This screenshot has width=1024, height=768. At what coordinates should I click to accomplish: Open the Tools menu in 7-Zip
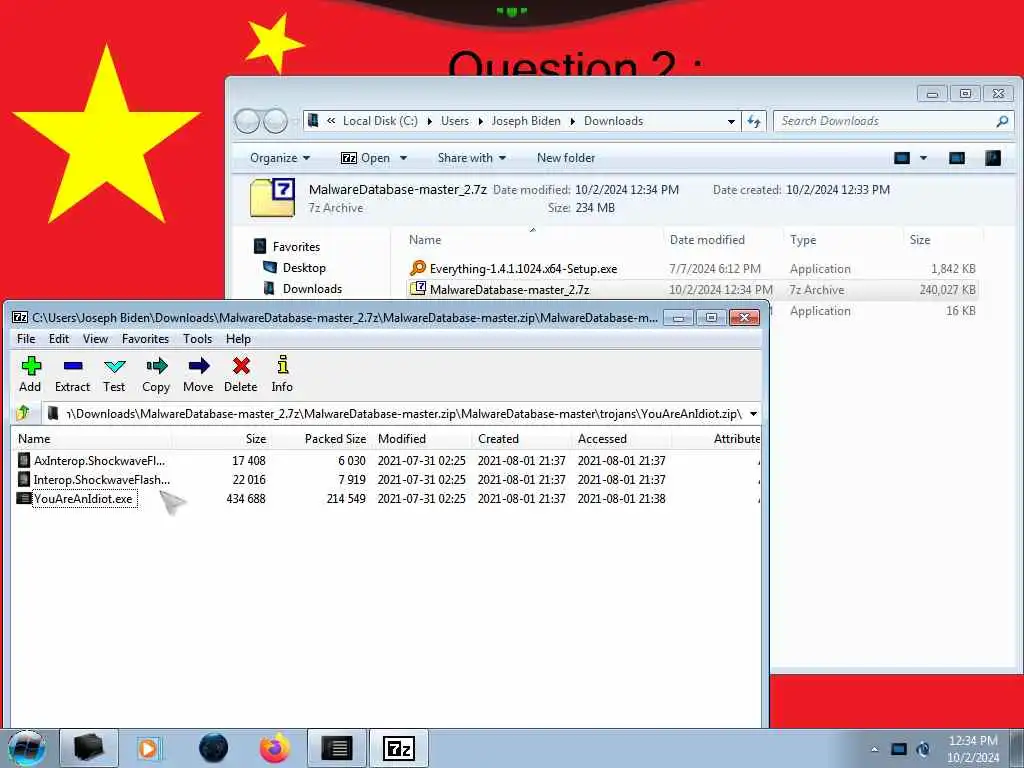click(x=197, y=339)
